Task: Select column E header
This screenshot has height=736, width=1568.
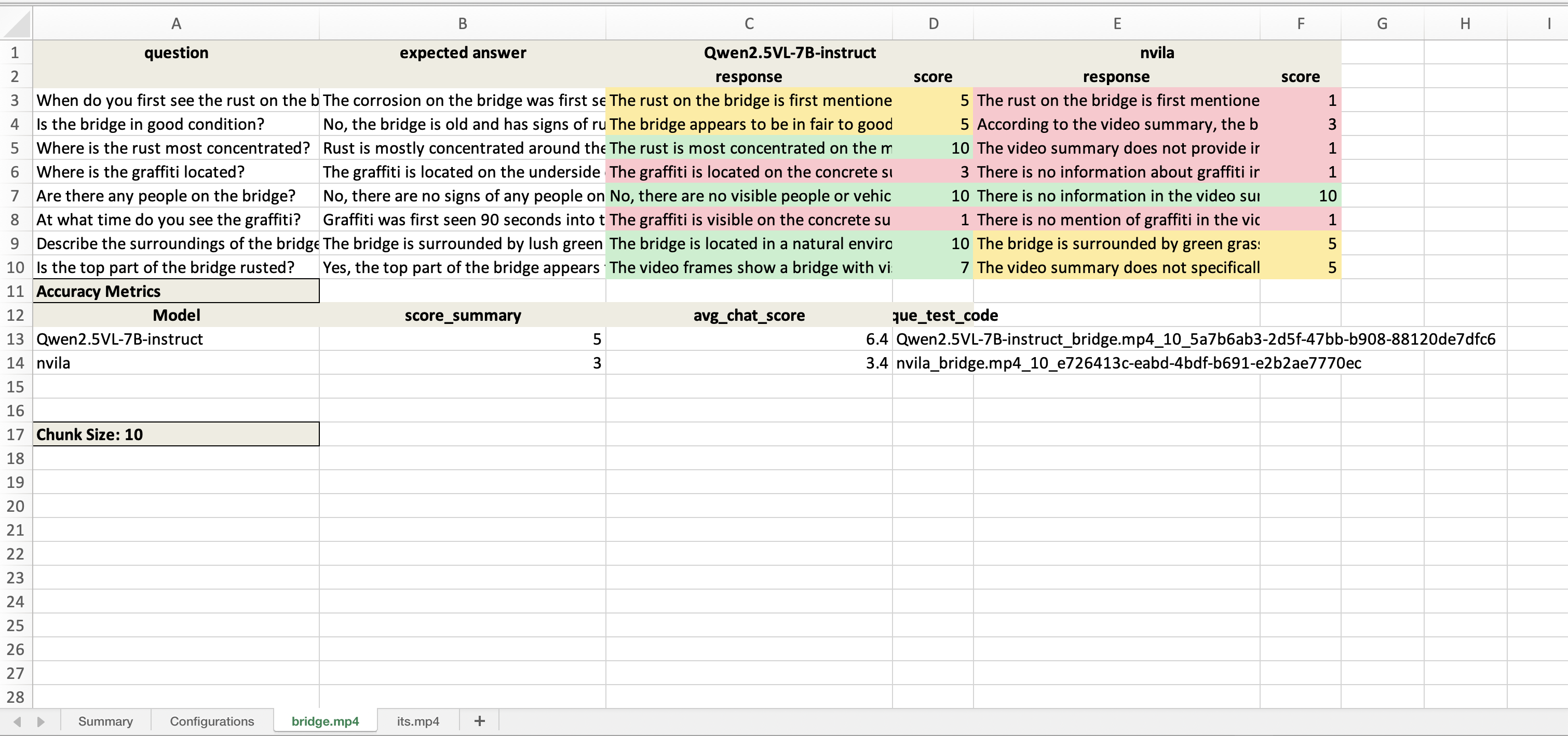Action: pos(1117,24)
